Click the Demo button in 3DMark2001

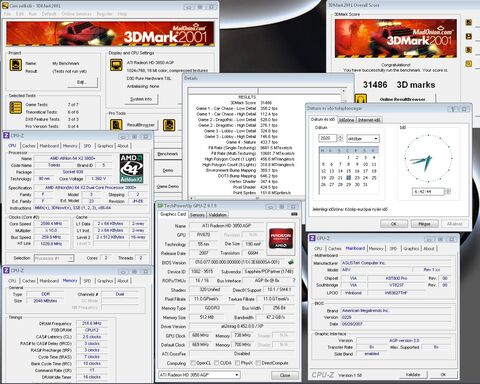(x=168, y=170)
